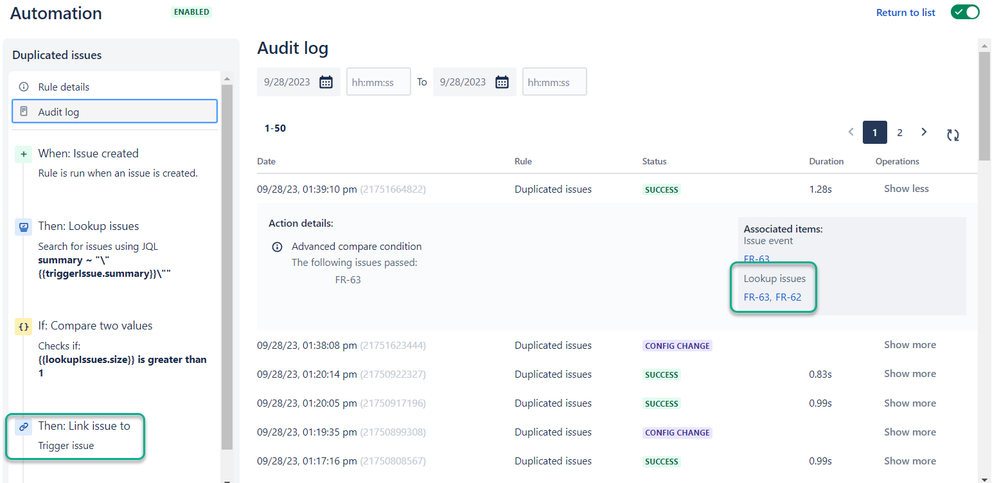Click the curly braces condition icon

coord(23,326)
